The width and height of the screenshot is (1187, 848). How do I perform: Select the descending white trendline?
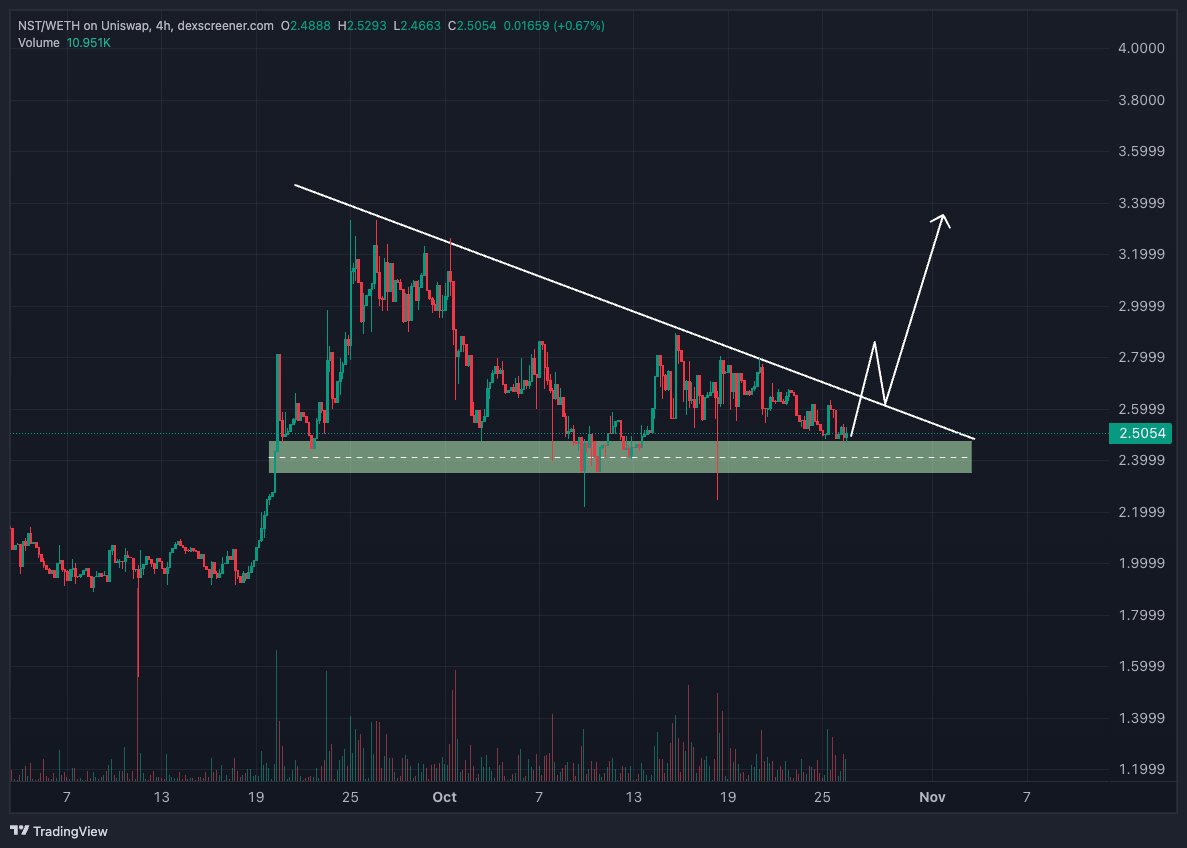pos(634,311)
